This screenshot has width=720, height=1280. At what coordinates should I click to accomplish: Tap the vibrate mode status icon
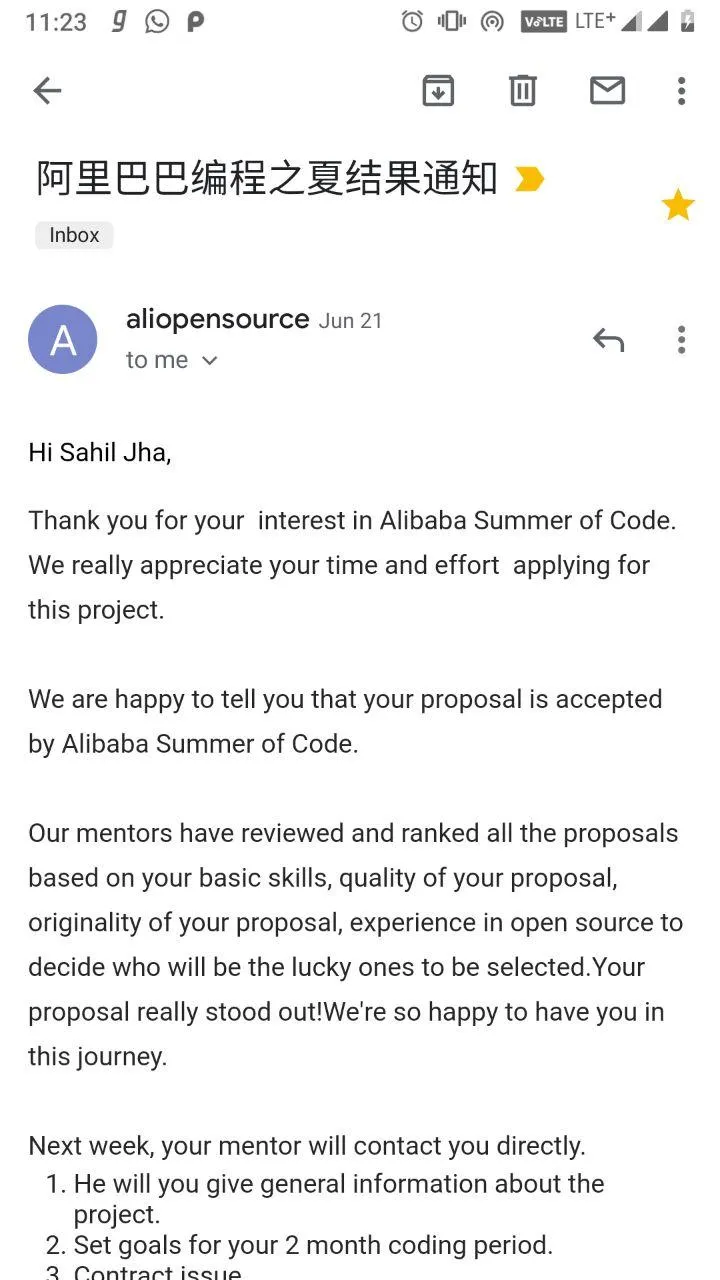coord(452,21)
